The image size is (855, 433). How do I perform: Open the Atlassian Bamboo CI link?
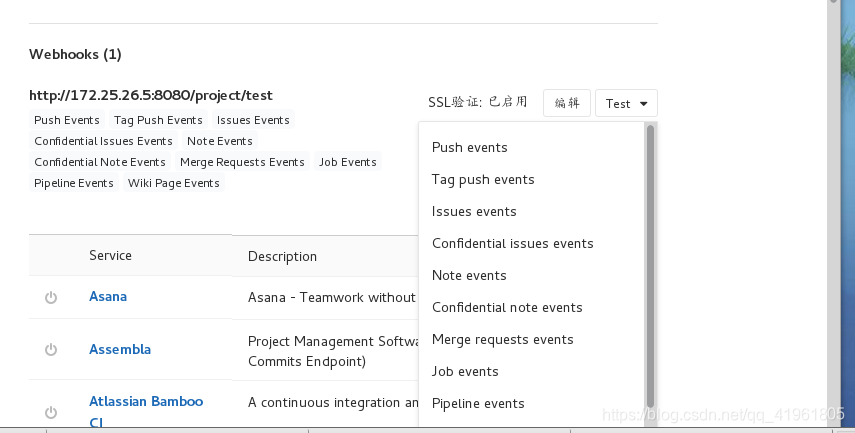click(146, 401)
